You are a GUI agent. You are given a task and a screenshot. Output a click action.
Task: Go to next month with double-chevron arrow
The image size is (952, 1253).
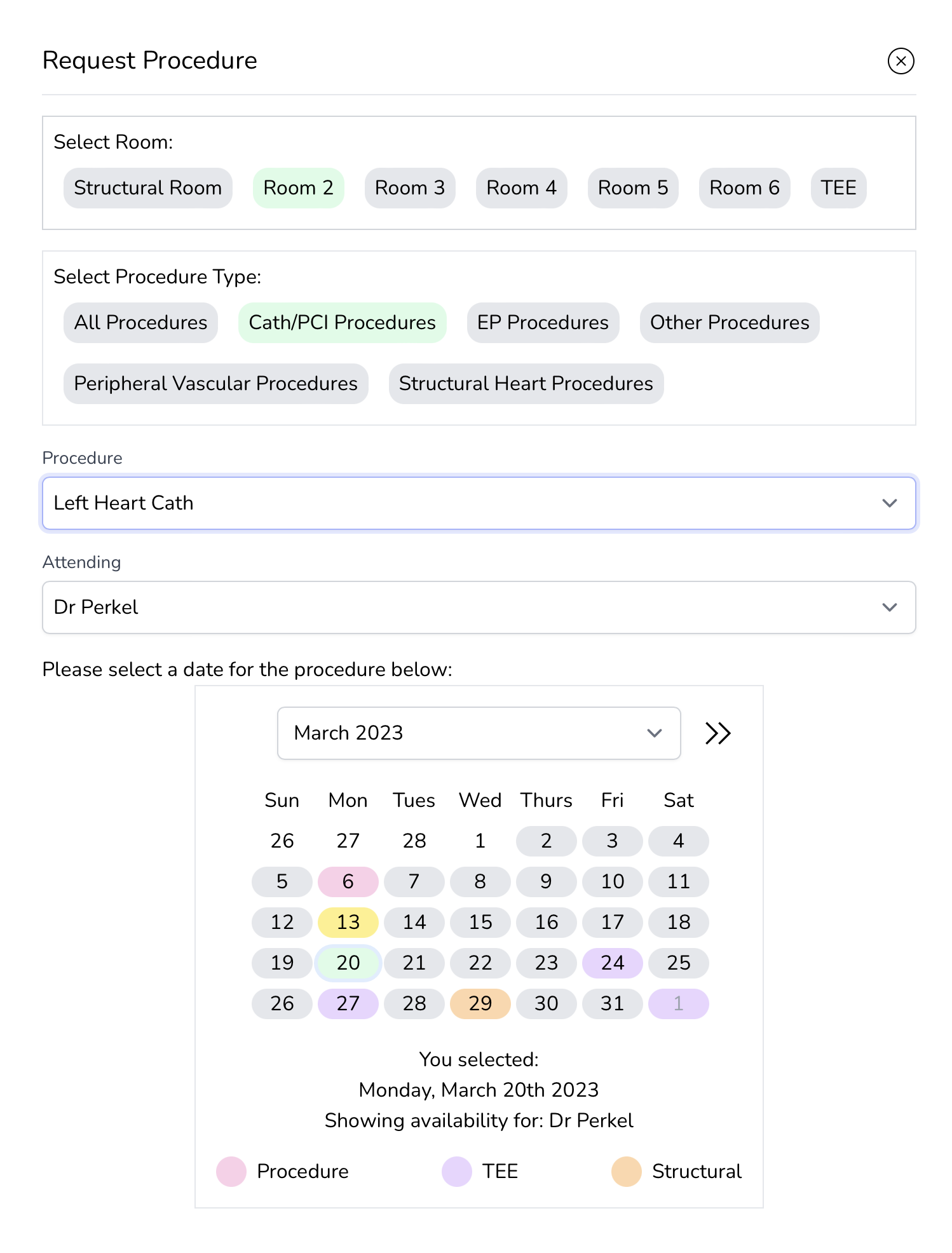(717, 733)
